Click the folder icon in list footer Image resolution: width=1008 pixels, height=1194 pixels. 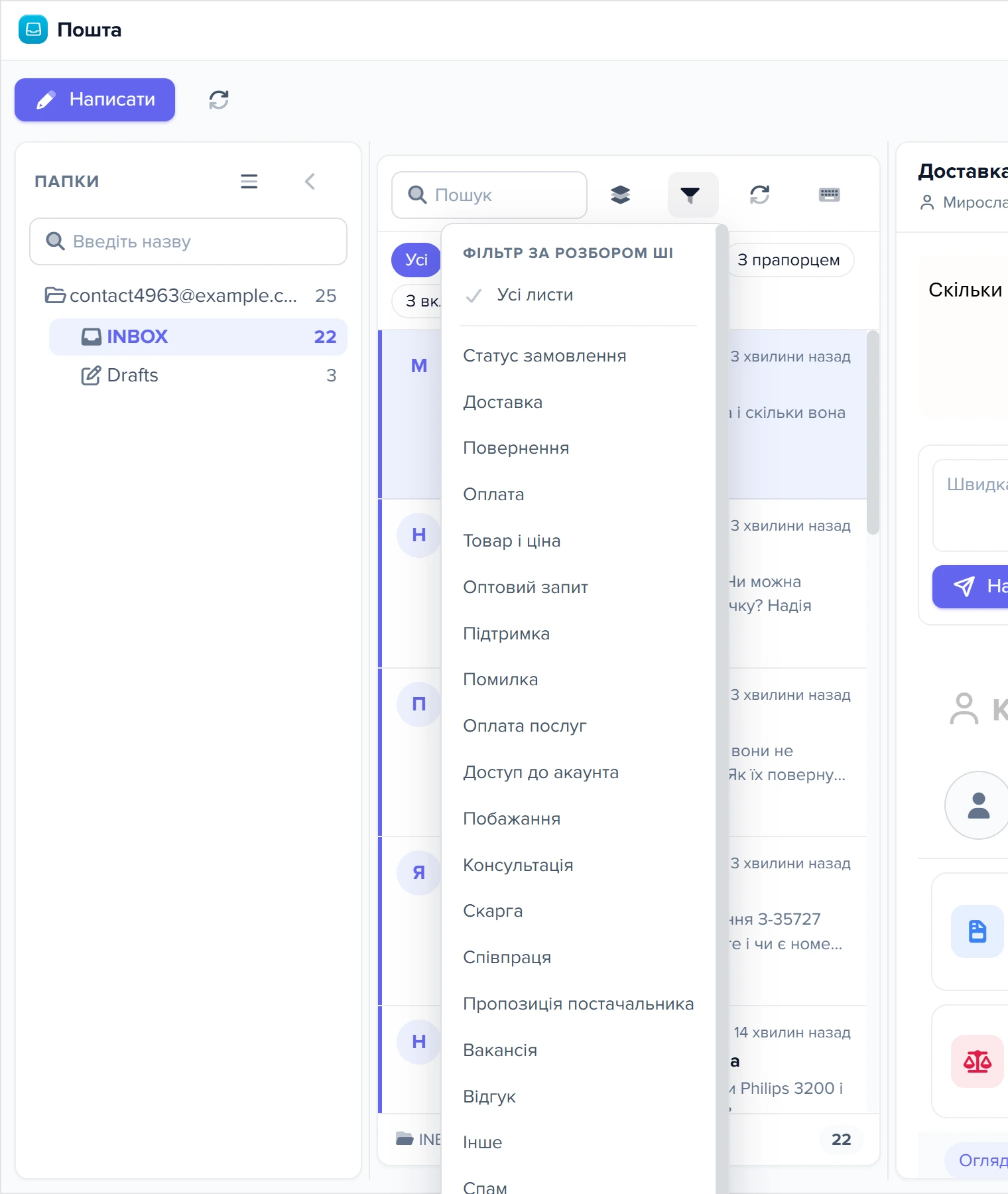pos(405,1139)
